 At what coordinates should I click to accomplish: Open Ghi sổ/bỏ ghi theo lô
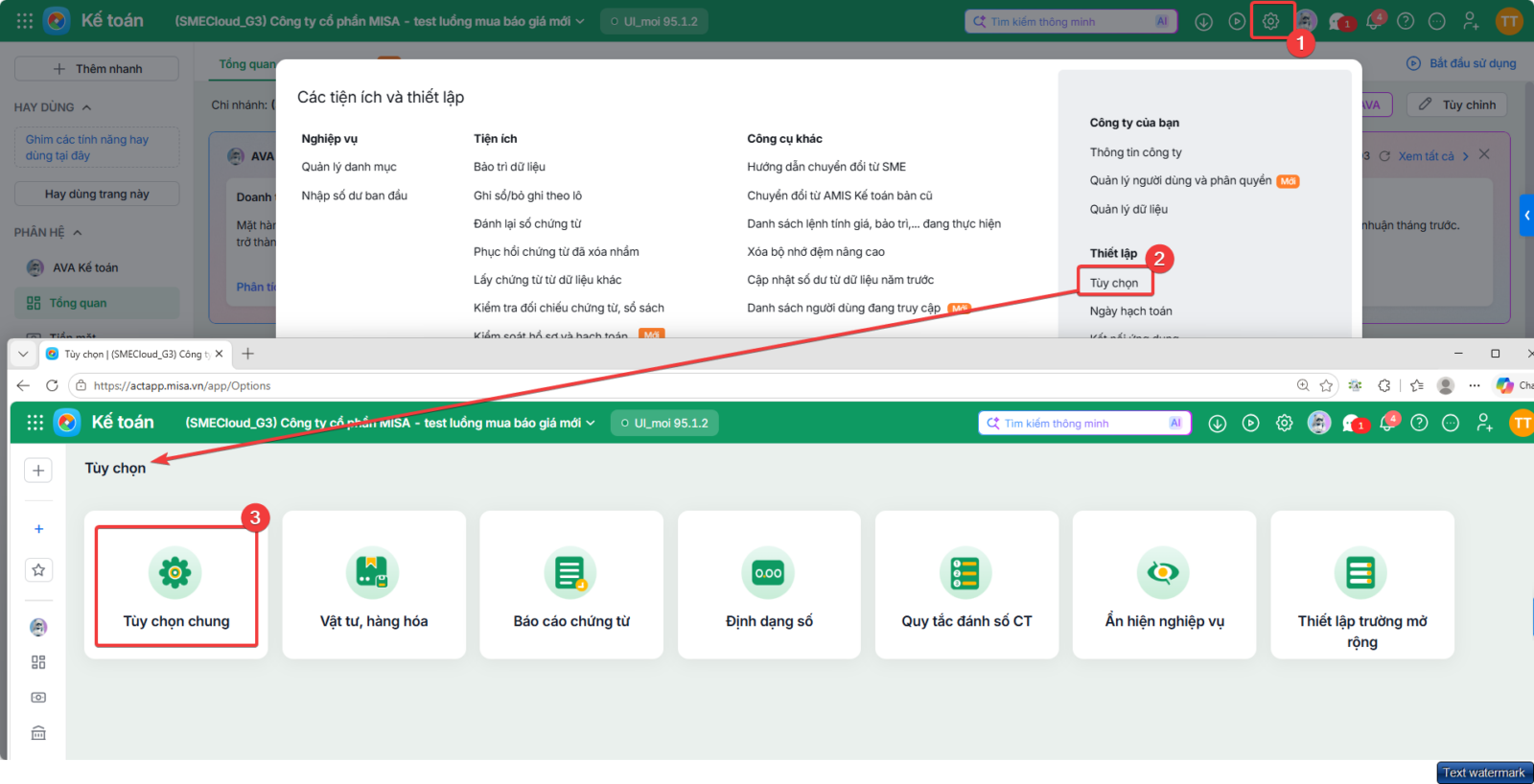pos(527,196)
